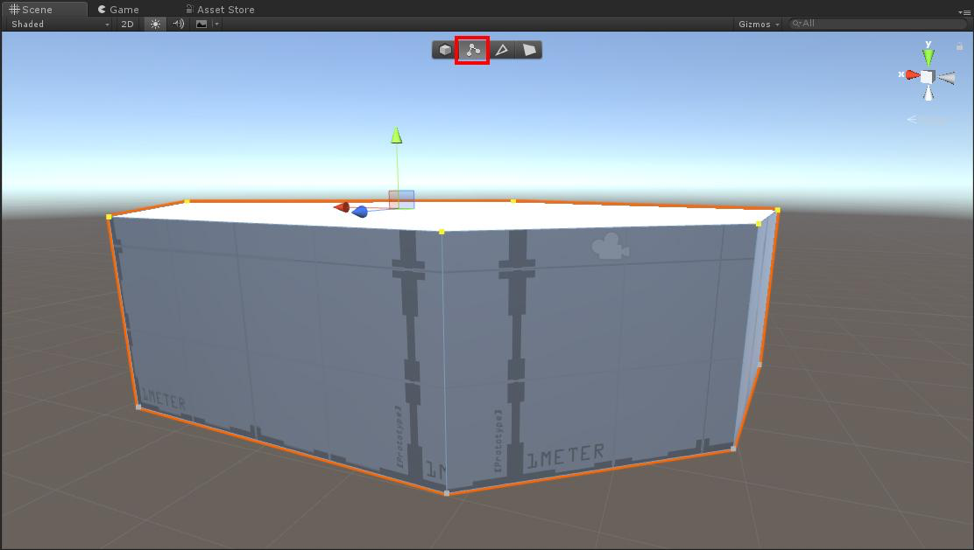Open the Shaded draw mode dropdown

(60, 24)
